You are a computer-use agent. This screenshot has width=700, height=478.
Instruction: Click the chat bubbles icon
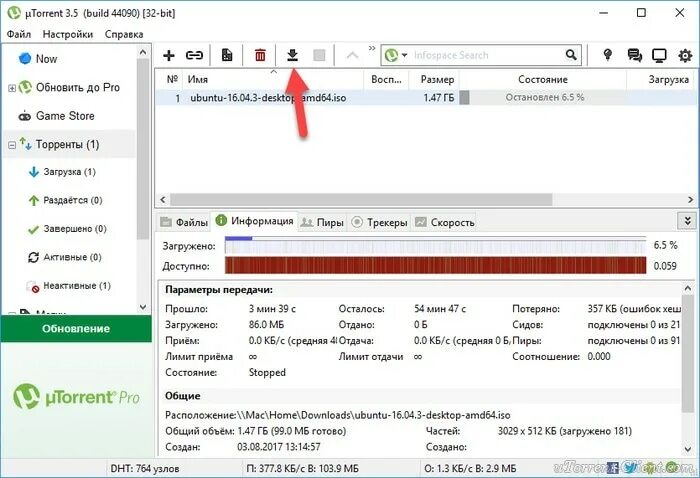point(634,55)
